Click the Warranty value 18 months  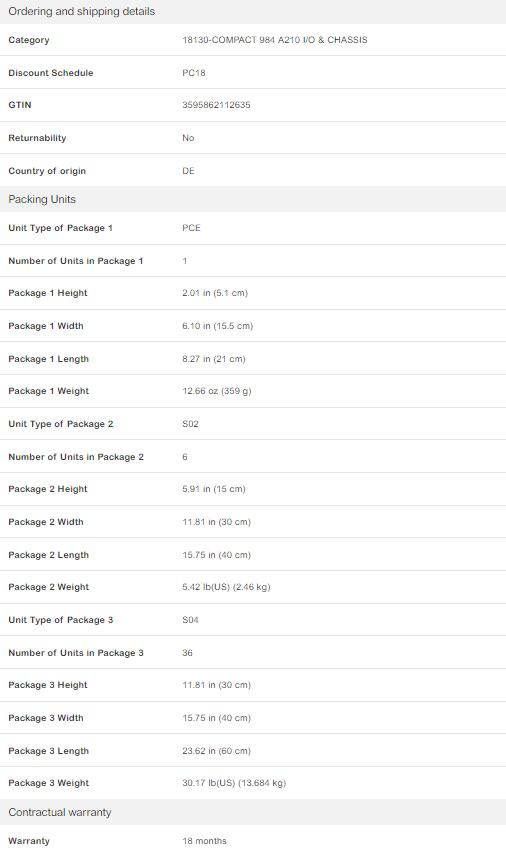tap(204, 841)
